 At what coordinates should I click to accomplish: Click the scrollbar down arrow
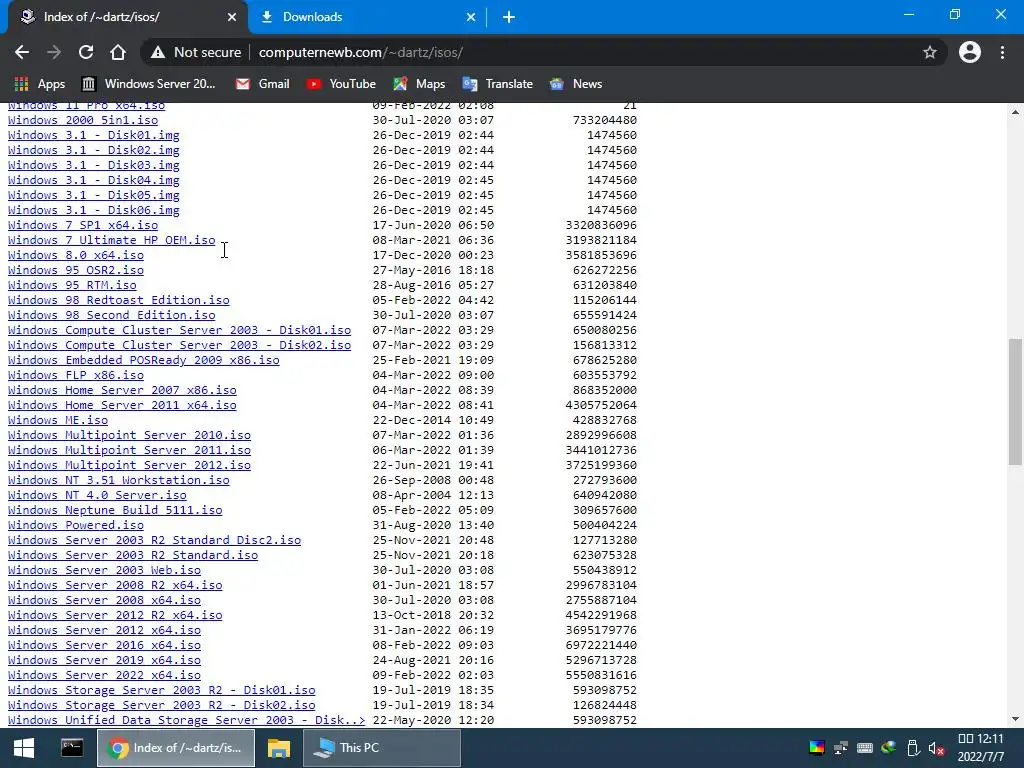tap(1015, 719)
